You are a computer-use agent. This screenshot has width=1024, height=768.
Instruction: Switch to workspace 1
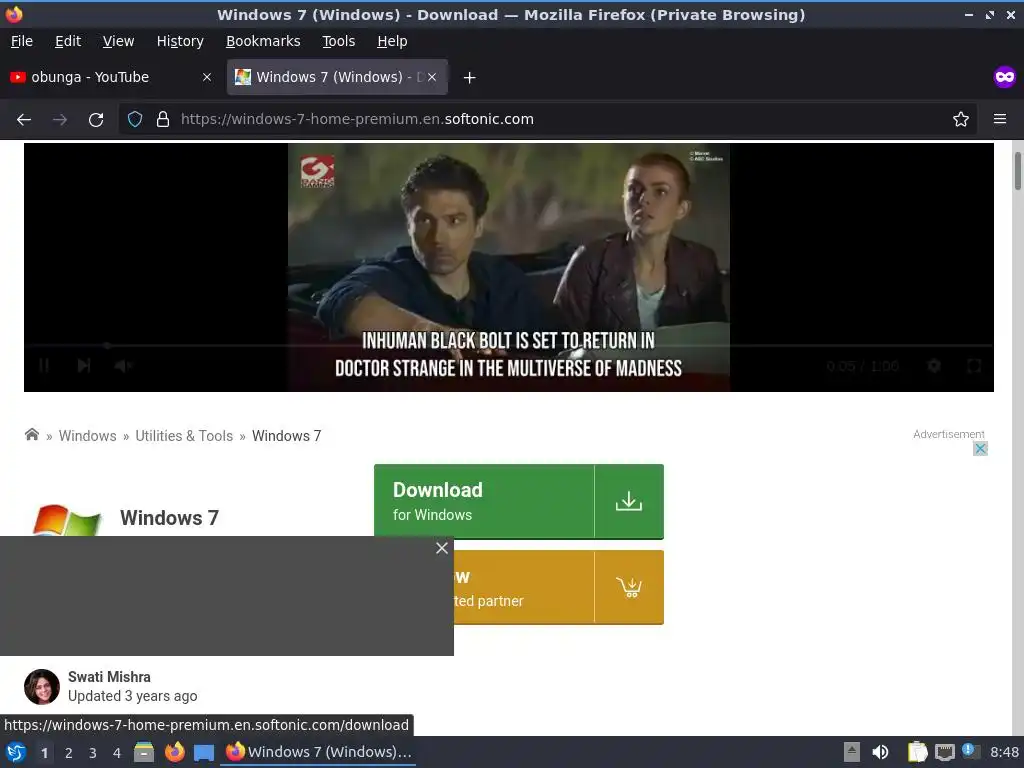[x=44, y=753]
